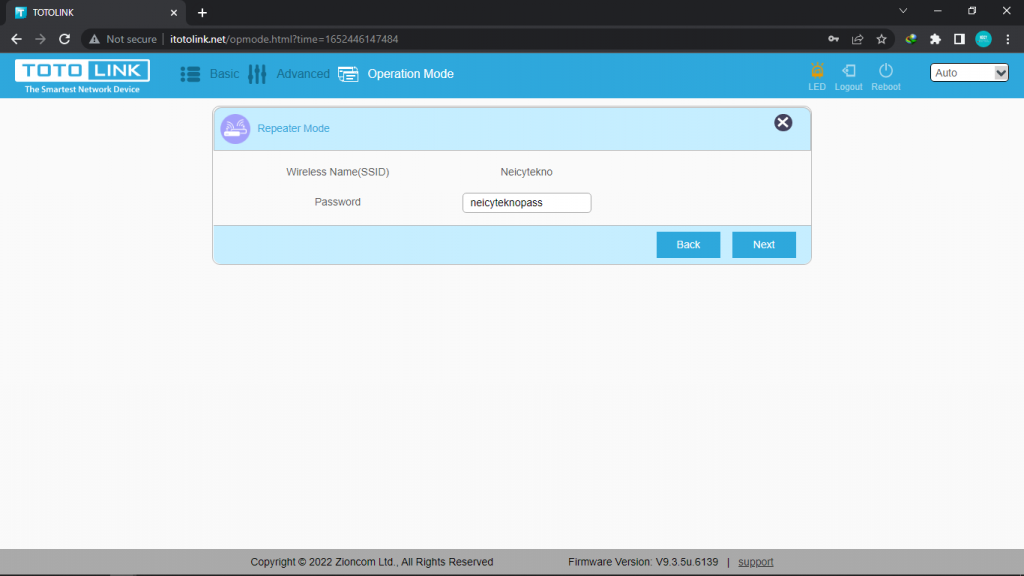Click the Next button
Viewport: 1024px width, 576px height.
pyautogui.click(x=763, y=245)
